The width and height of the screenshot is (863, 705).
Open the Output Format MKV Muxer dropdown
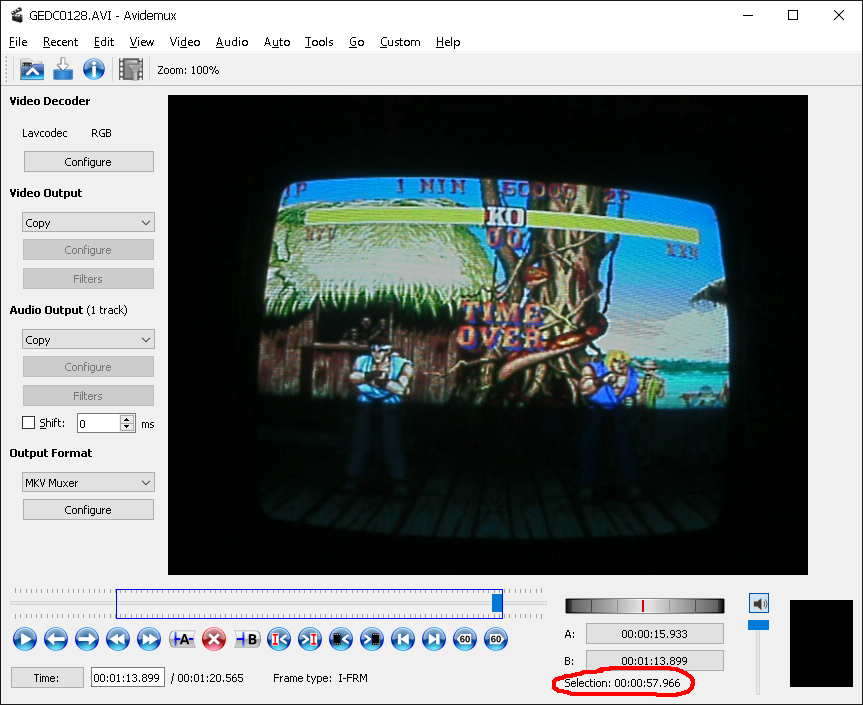point(88,483)
